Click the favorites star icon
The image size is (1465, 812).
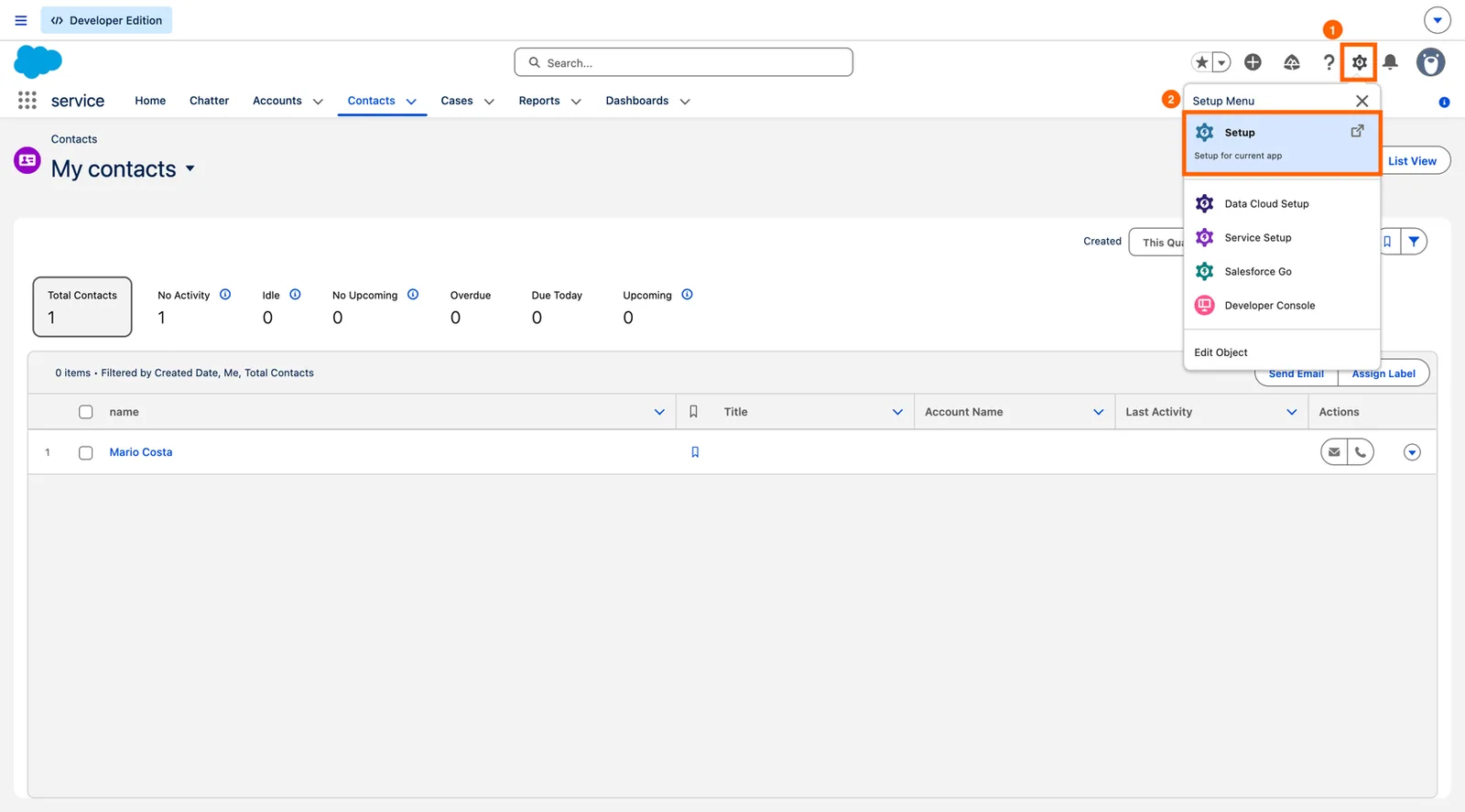pyautogui.click(x=1201, y=62)
